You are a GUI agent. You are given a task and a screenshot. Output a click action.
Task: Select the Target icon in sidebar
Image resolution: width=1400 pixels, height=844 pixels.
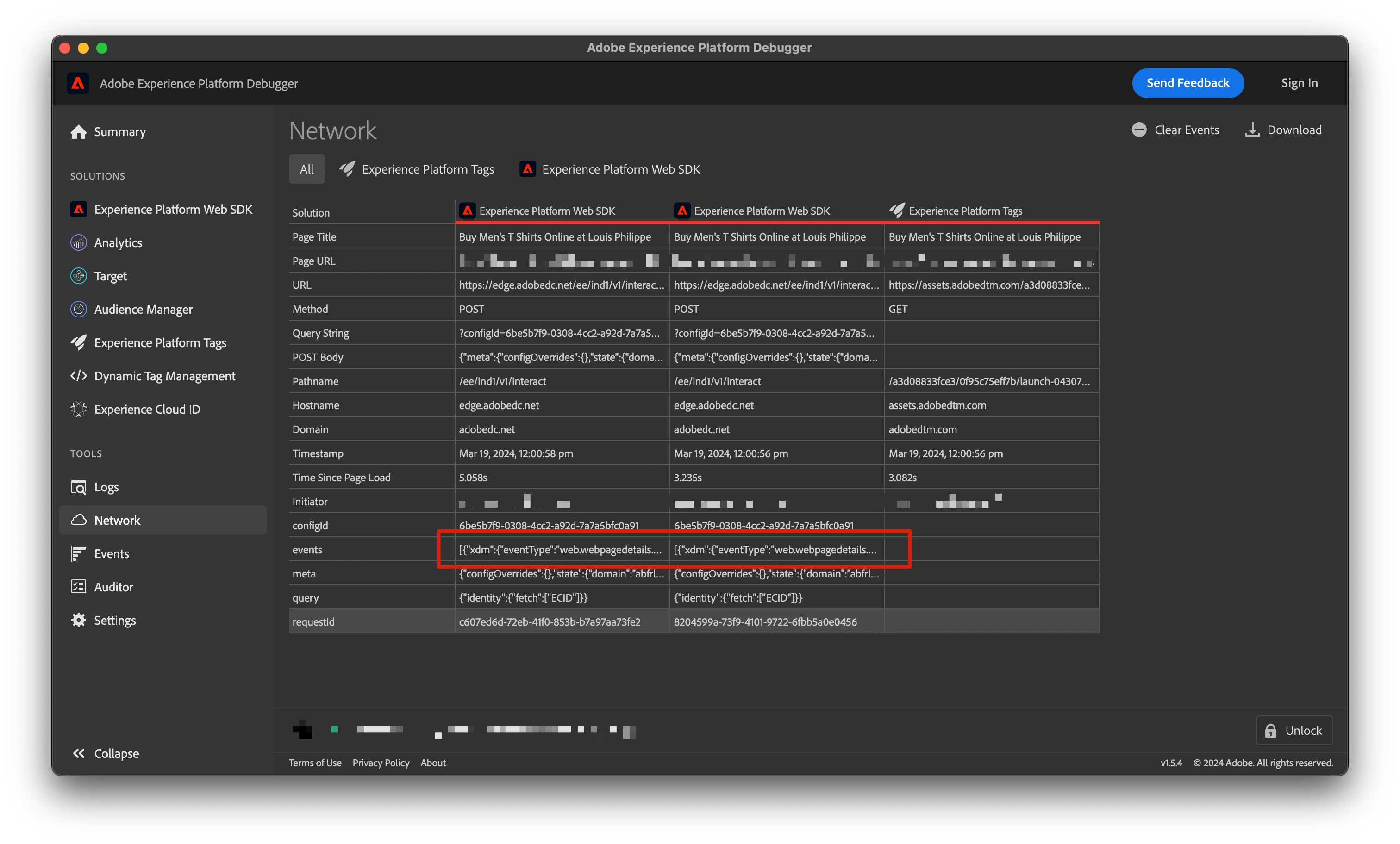[x=78, y=276]
